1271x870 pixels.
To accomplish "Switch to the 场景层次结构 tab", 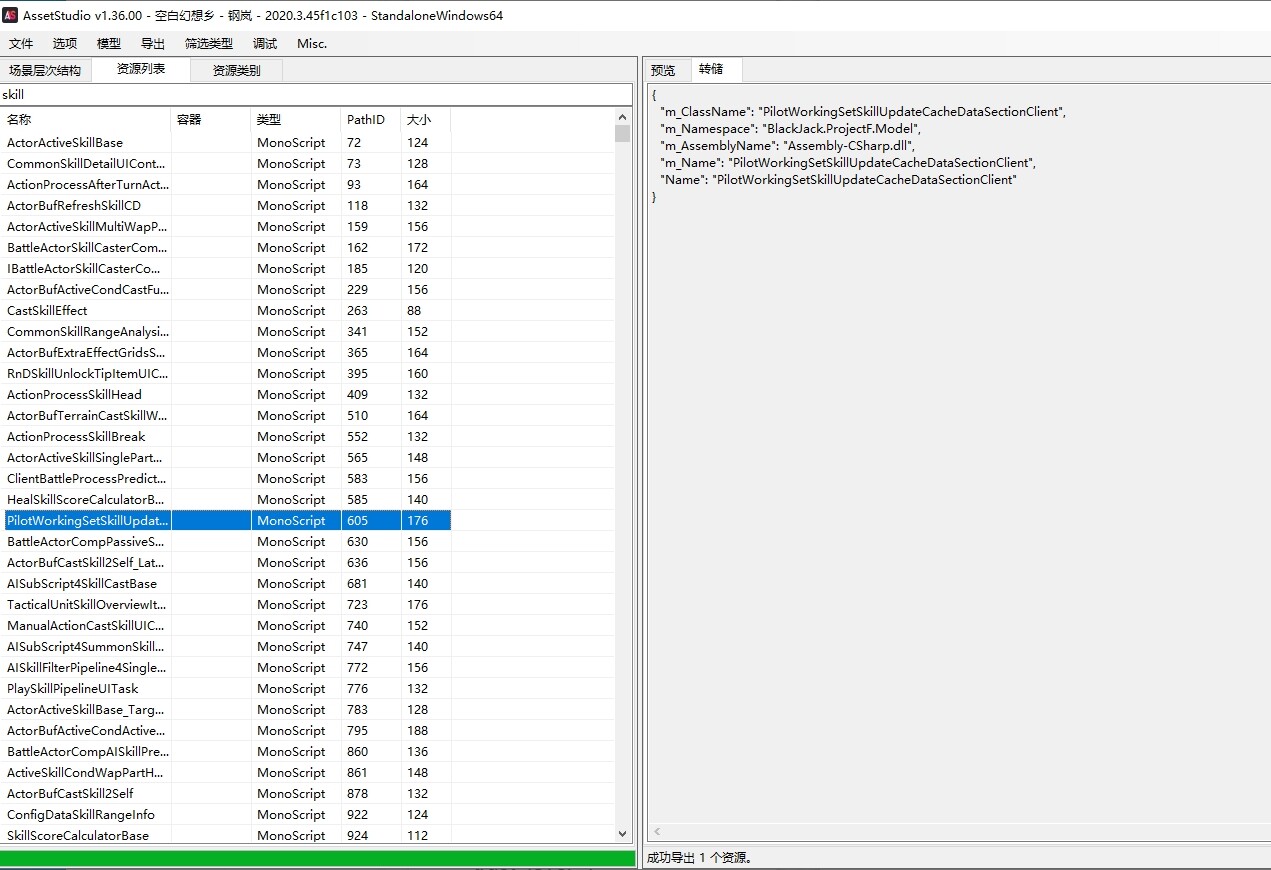I will pos(45,71).
